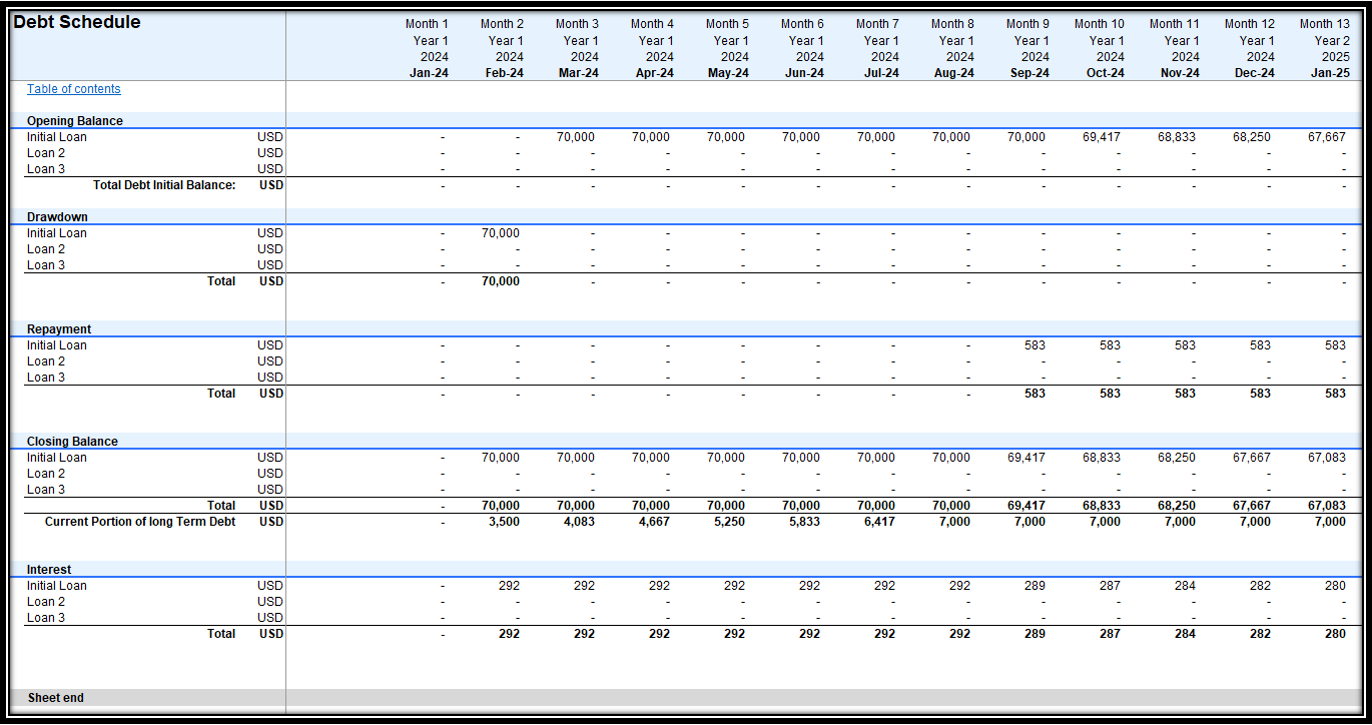The image size is (1372, 725).
Task: Click the Repayment section header
Action: tap(59, 329)
